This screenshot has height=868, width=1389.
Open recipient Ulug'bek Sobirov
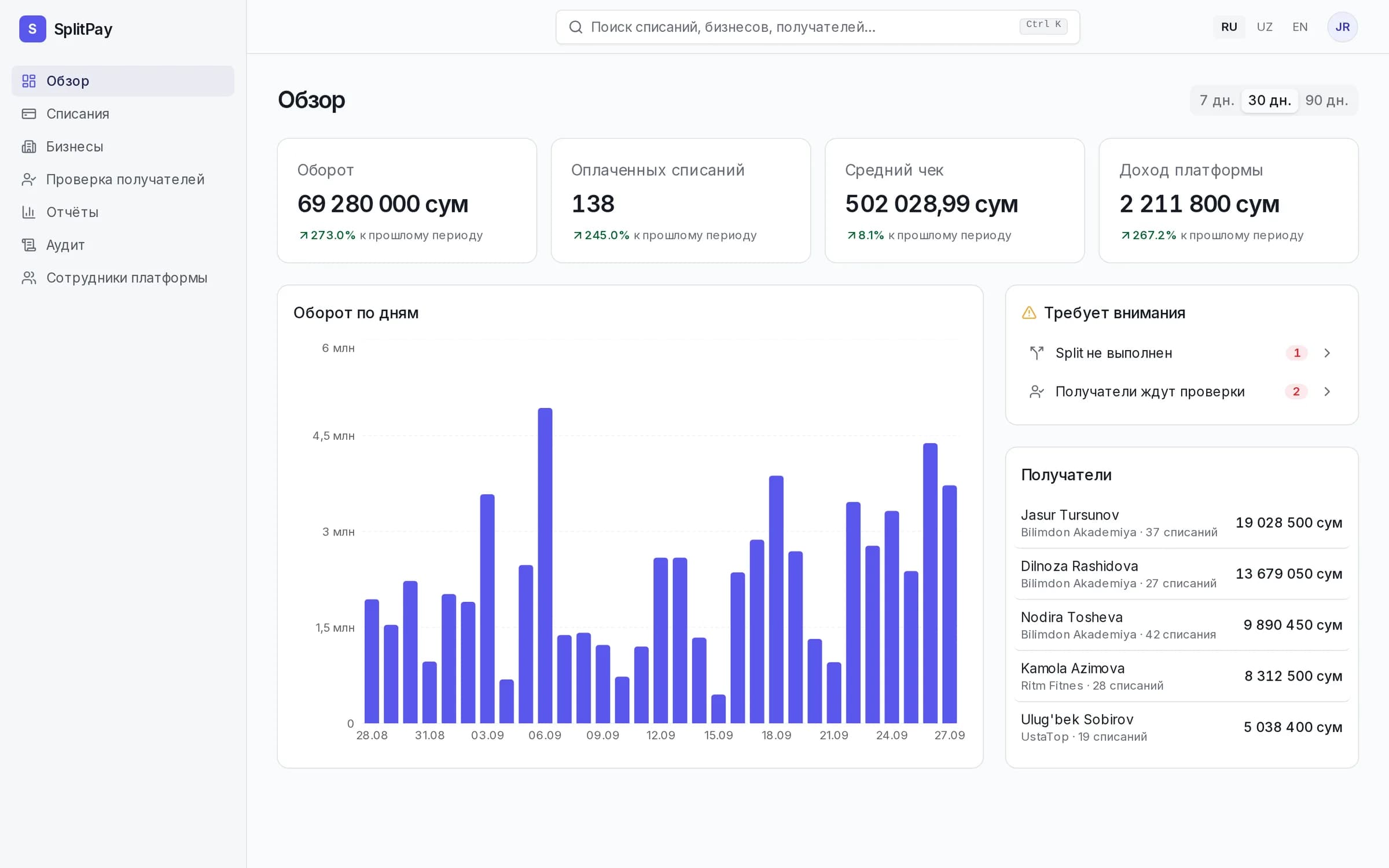point(1181,727)
